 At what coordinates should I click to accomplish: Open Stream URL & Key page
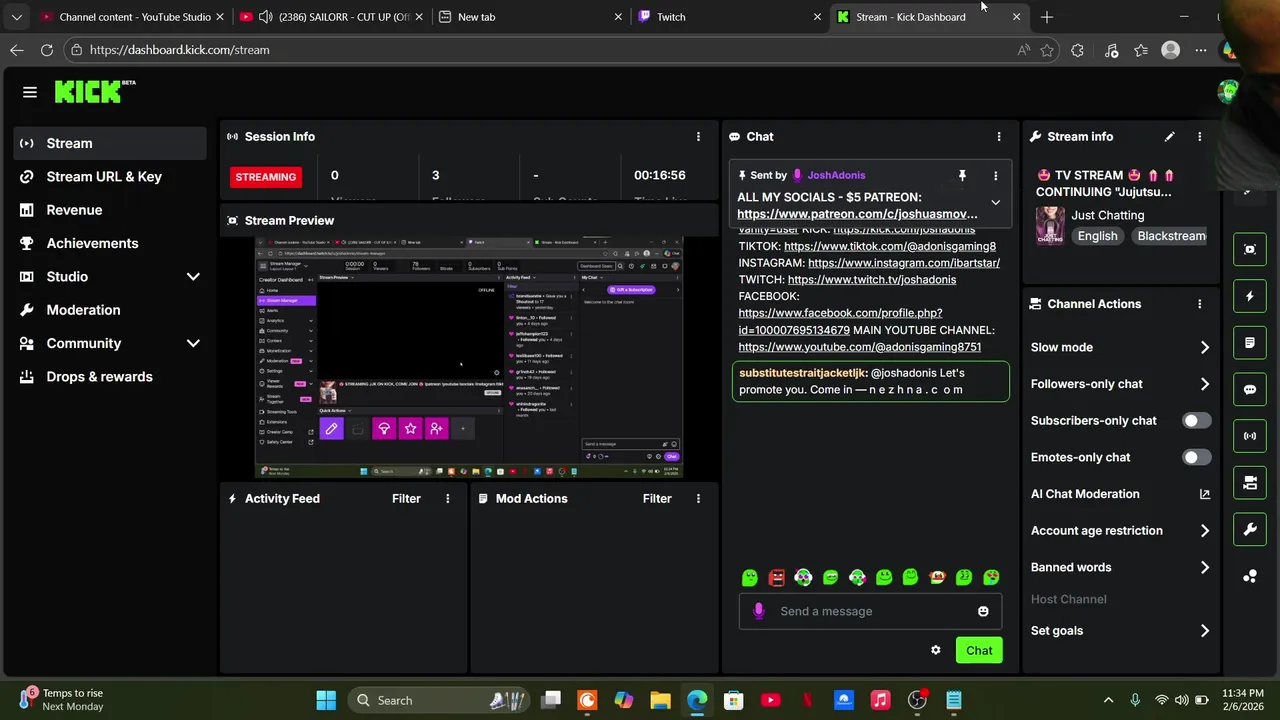tap(110, 177)
